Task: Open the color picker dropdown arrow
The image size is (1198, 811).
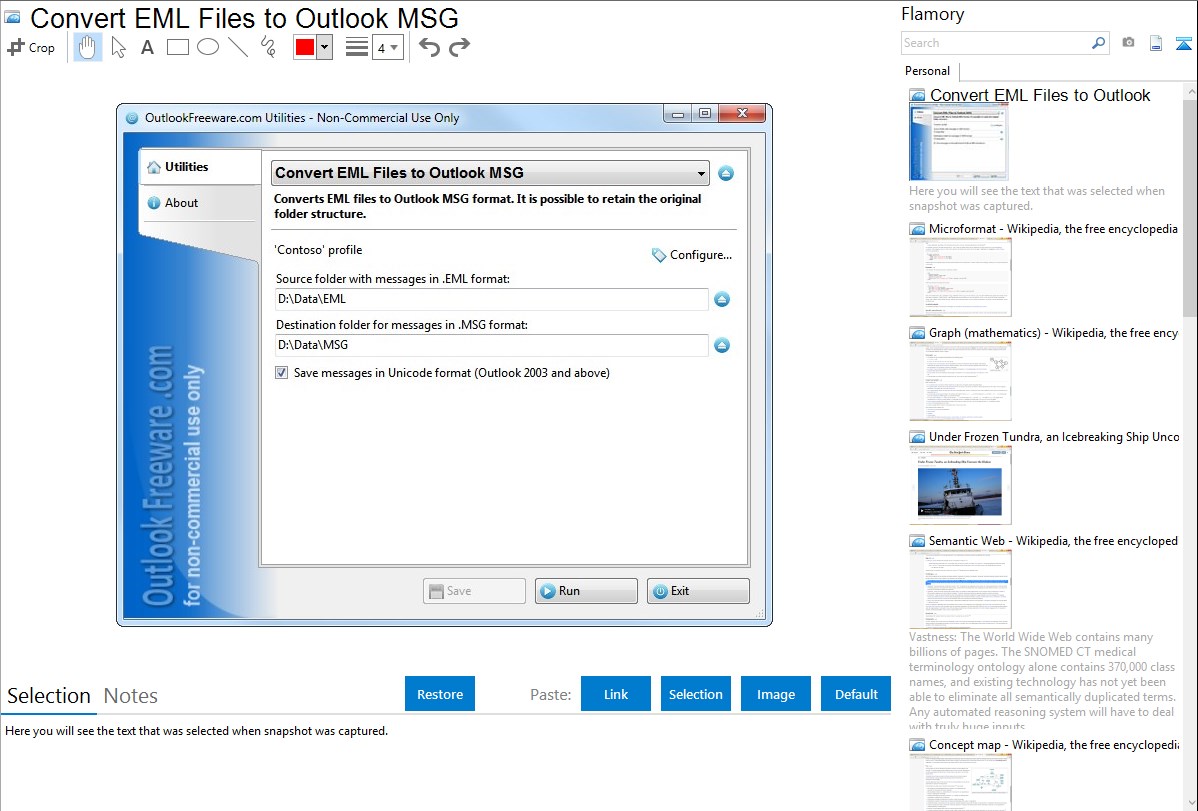Action: 325,47
